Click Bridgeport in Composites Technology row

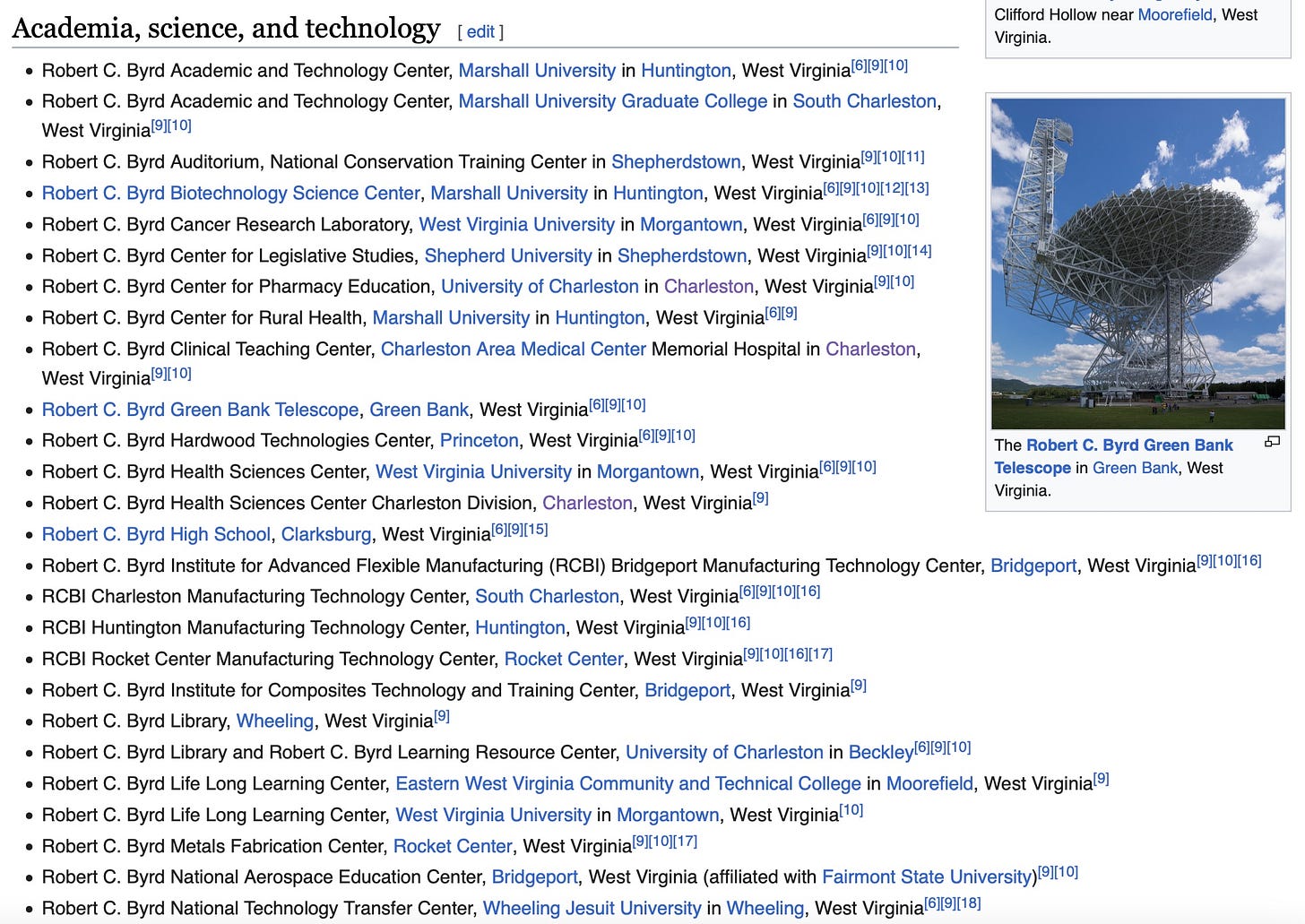[x=687, y=691]
